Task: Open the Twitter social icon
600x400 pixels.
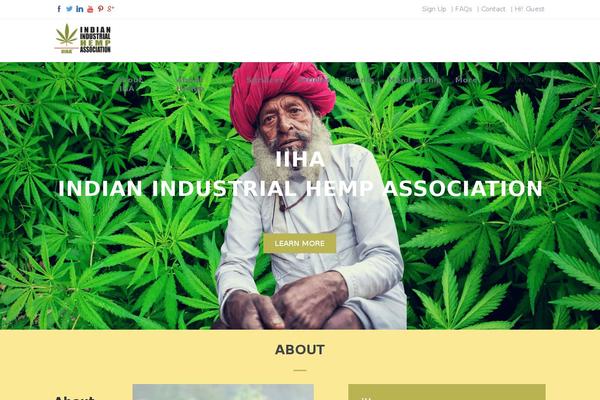Action: pos(69,9)
